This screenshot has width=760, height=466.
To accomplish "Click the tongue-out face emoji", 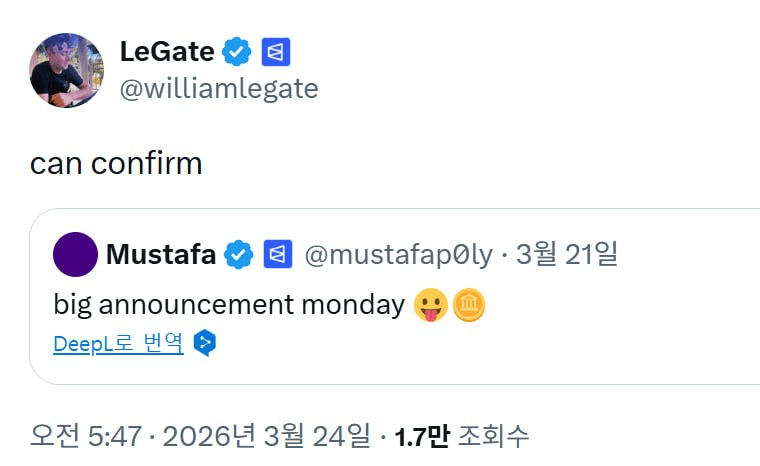I will click(429, 305).
